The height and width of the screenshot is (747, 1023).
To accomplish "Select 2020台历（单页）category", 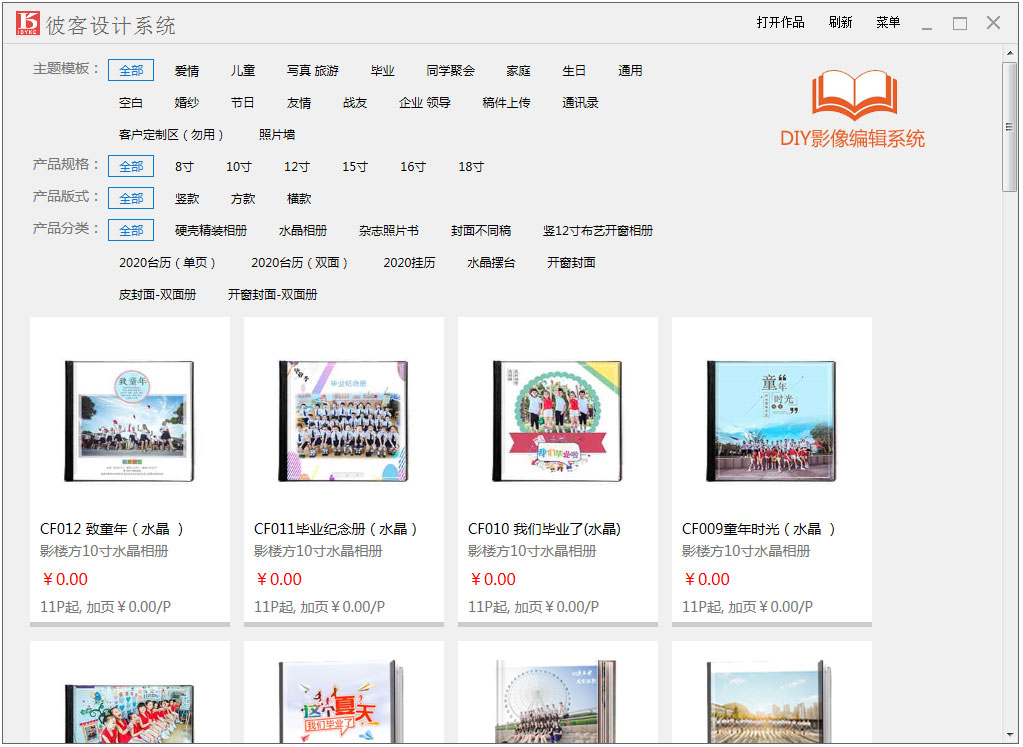I will click(x=168, y=262).
